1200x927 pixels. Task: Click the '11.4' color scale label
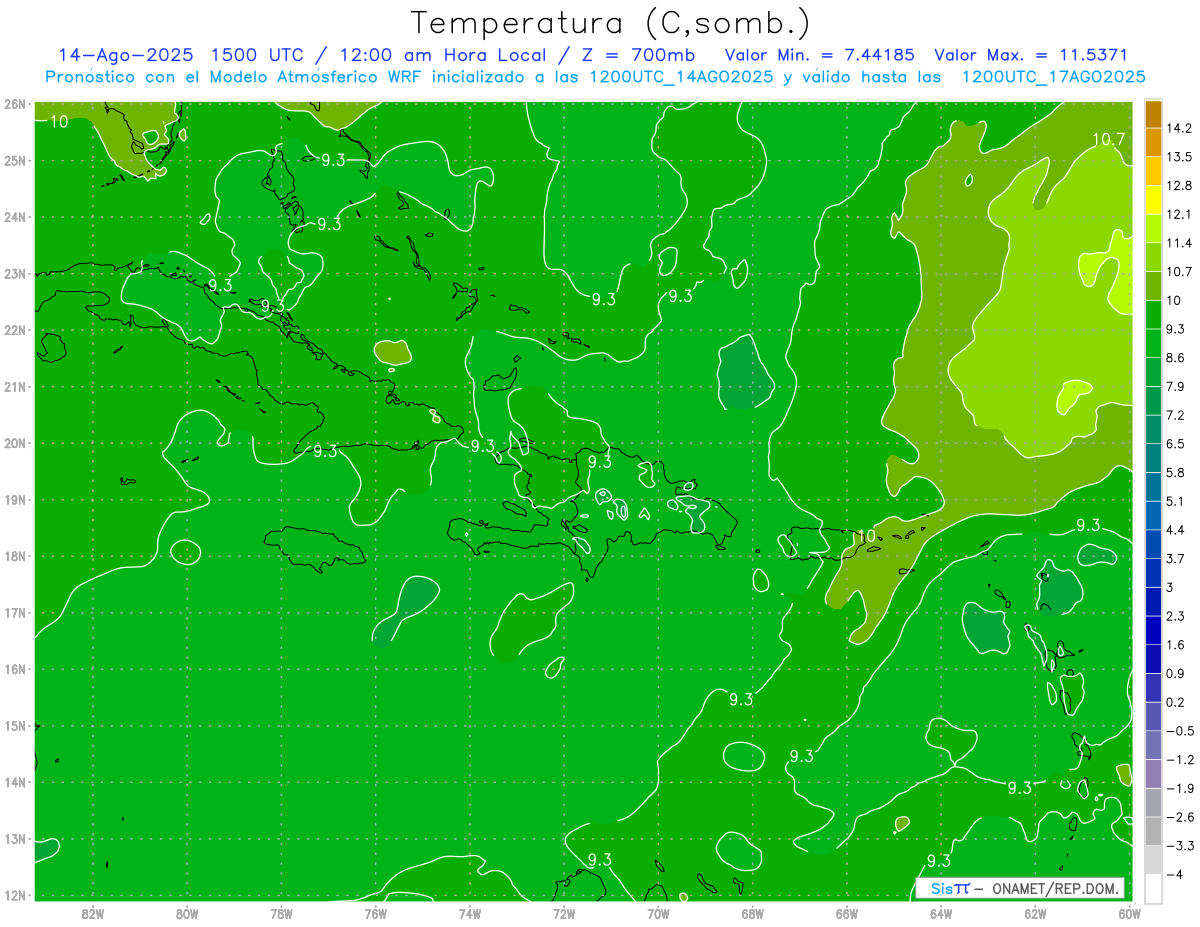[x=1179, y=243]
